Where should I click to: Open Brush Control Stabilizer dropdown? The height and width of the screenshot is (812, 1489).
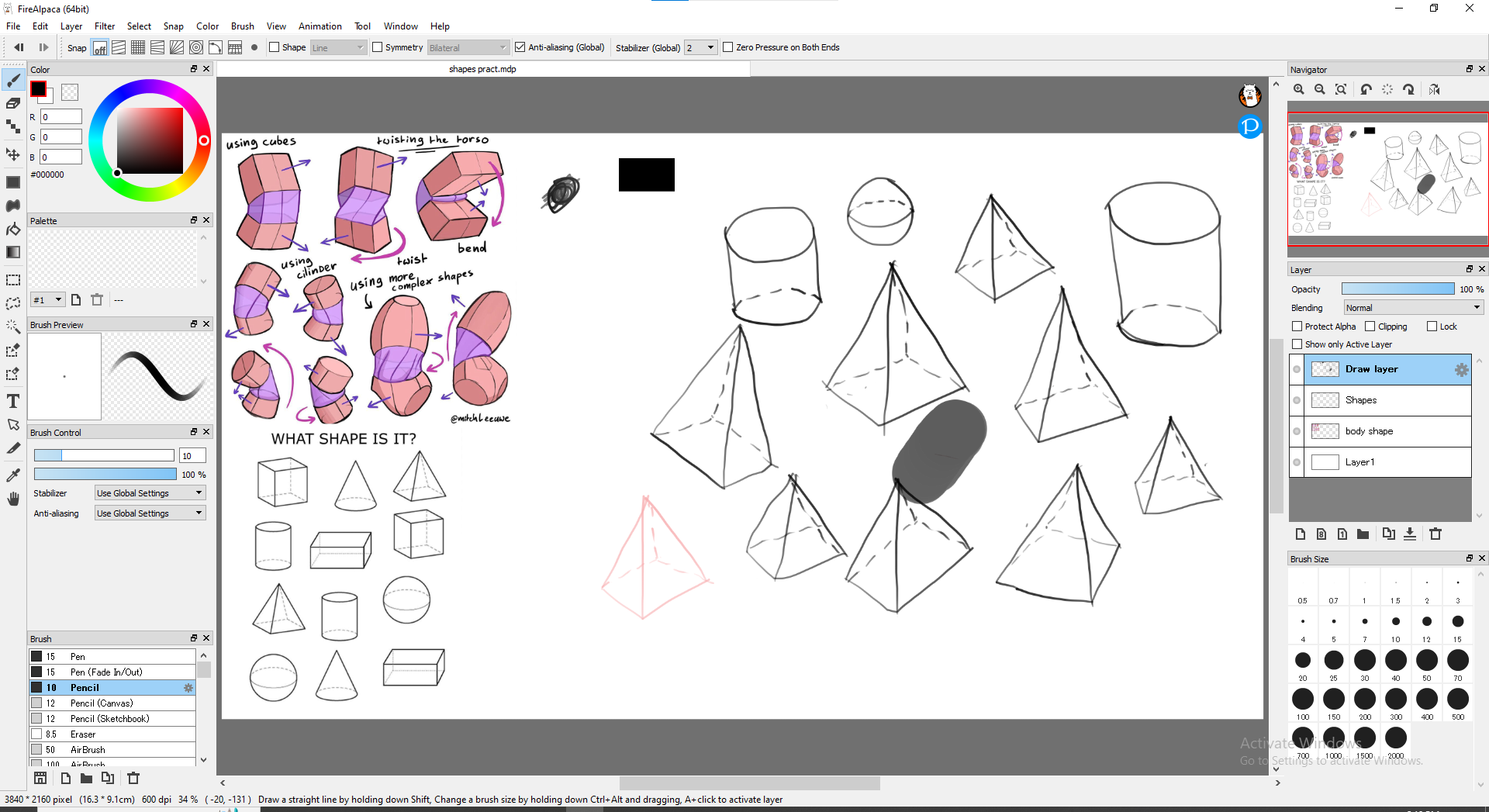click(x=150, y=493)
